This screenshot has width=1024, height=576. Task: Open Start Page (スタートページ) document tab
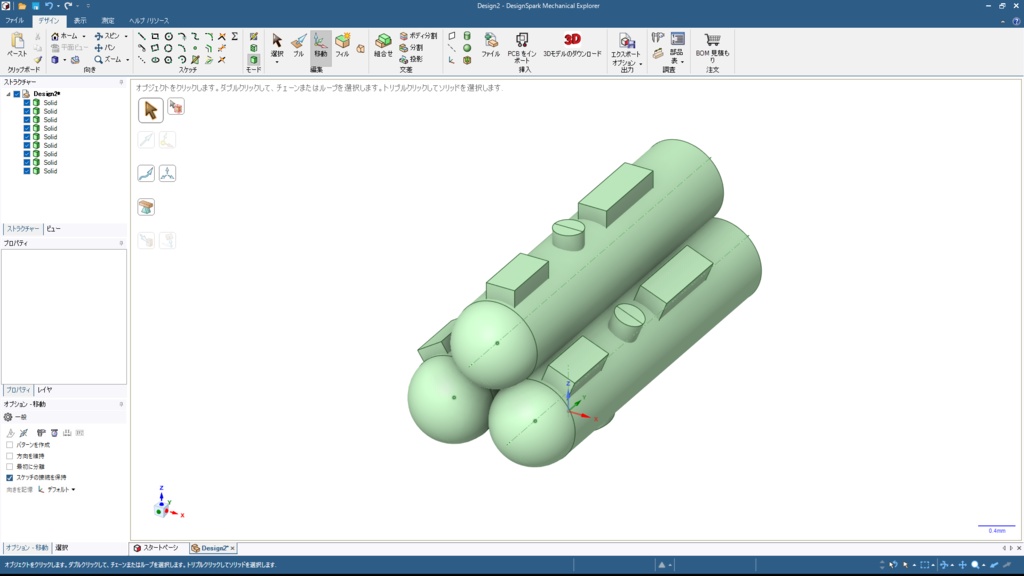pos(156,548)
